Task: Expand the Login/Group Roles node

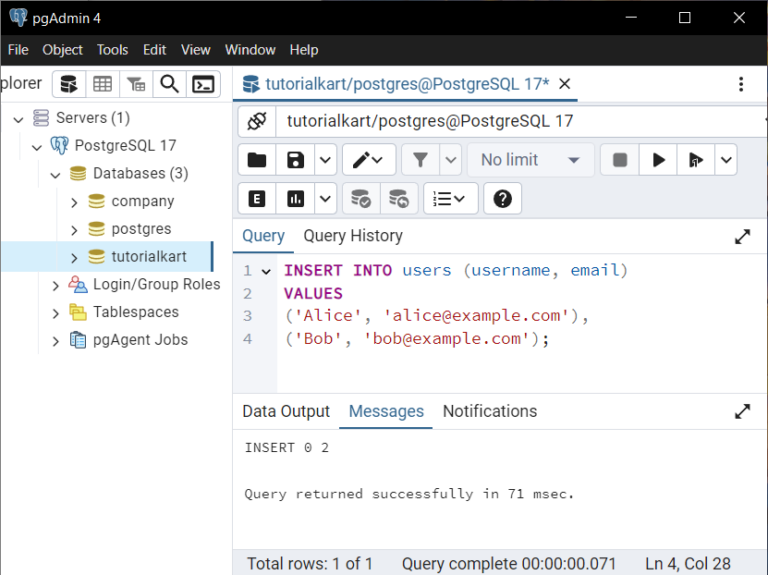Action: point(56,285)
